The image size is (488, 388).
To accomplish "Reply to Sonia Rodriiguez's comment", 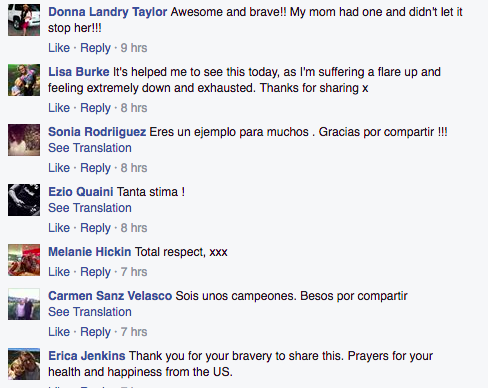I will [95, 168].
